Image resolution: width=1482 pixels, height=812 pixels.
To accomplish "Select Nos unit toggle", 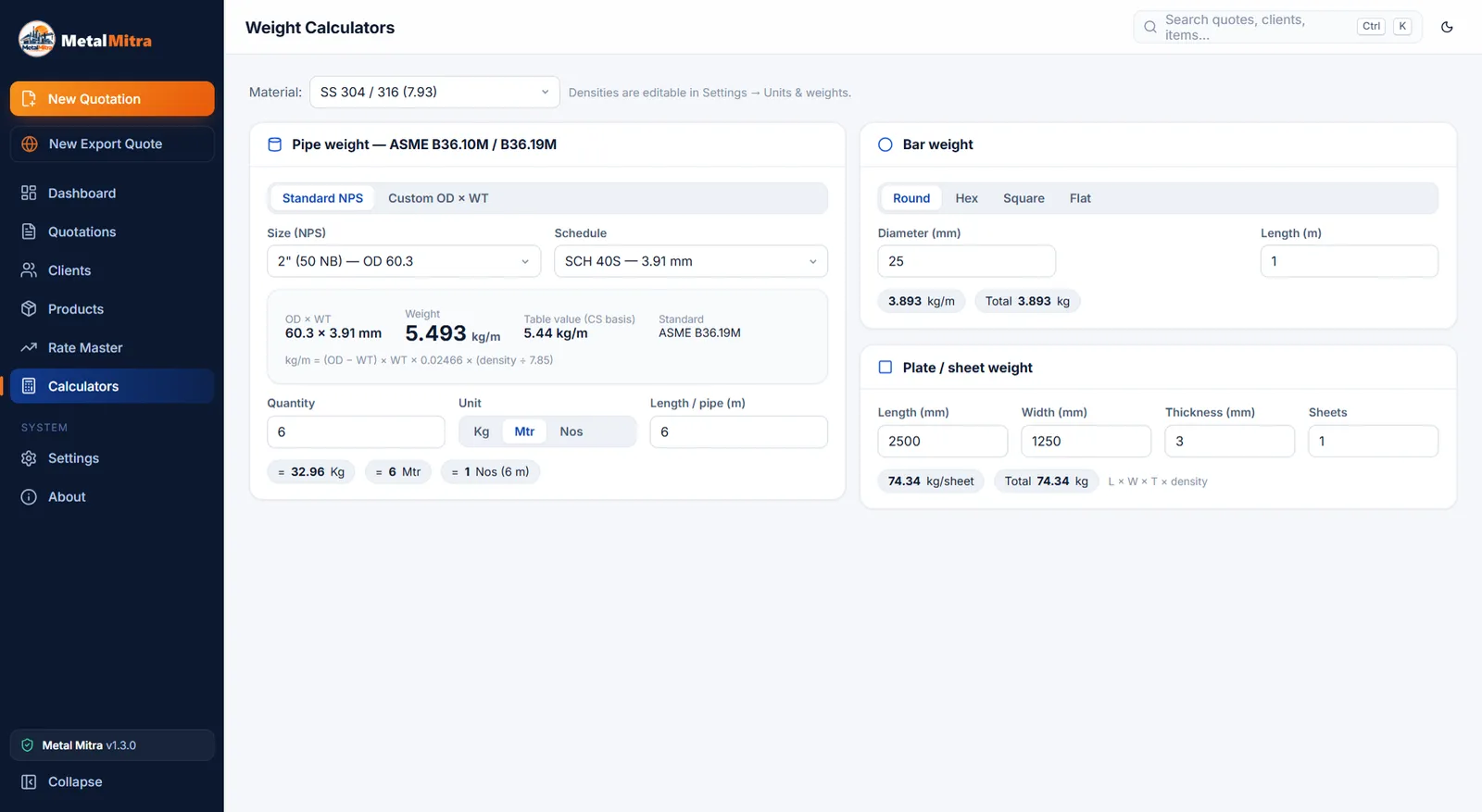I will tap(571, 431).
